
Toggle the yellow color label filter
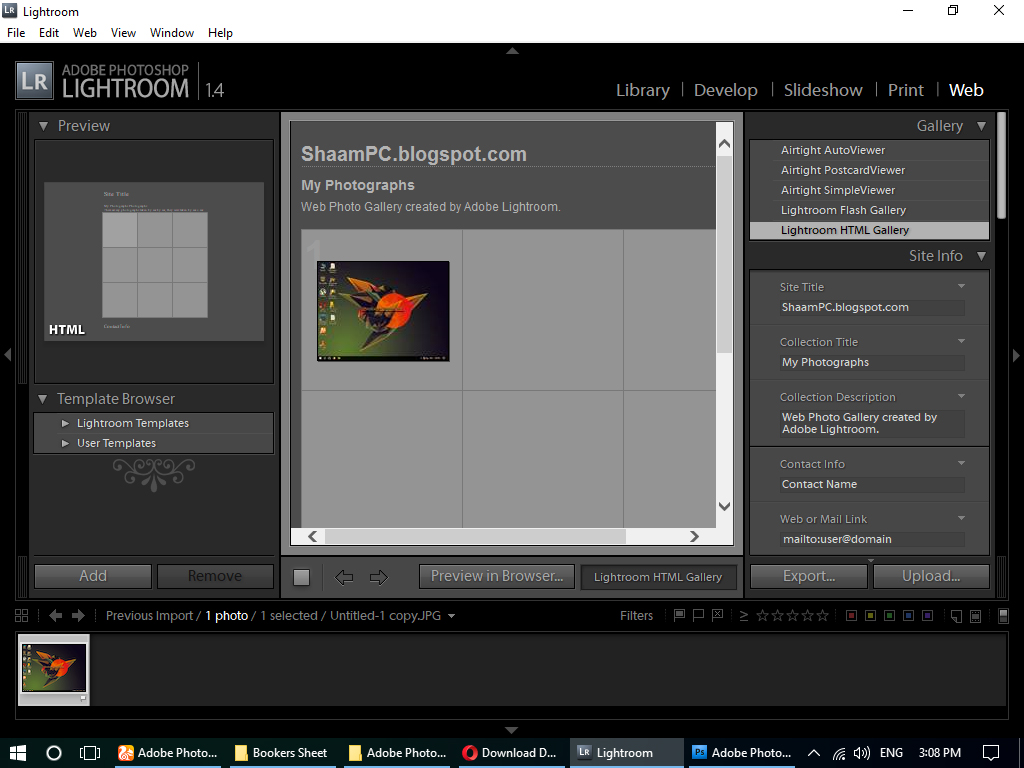tap(870, 616)
